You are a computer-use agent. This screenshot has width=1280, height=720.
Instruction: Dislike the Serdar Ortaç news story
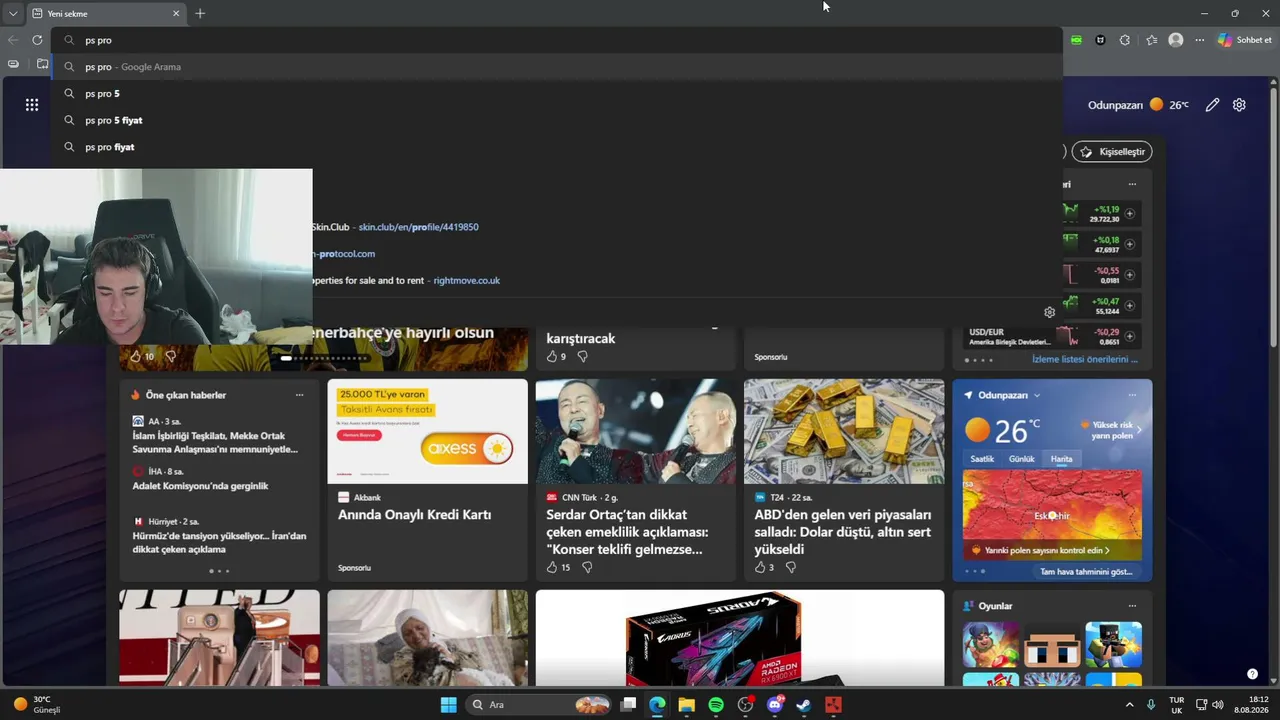point(587,567)
